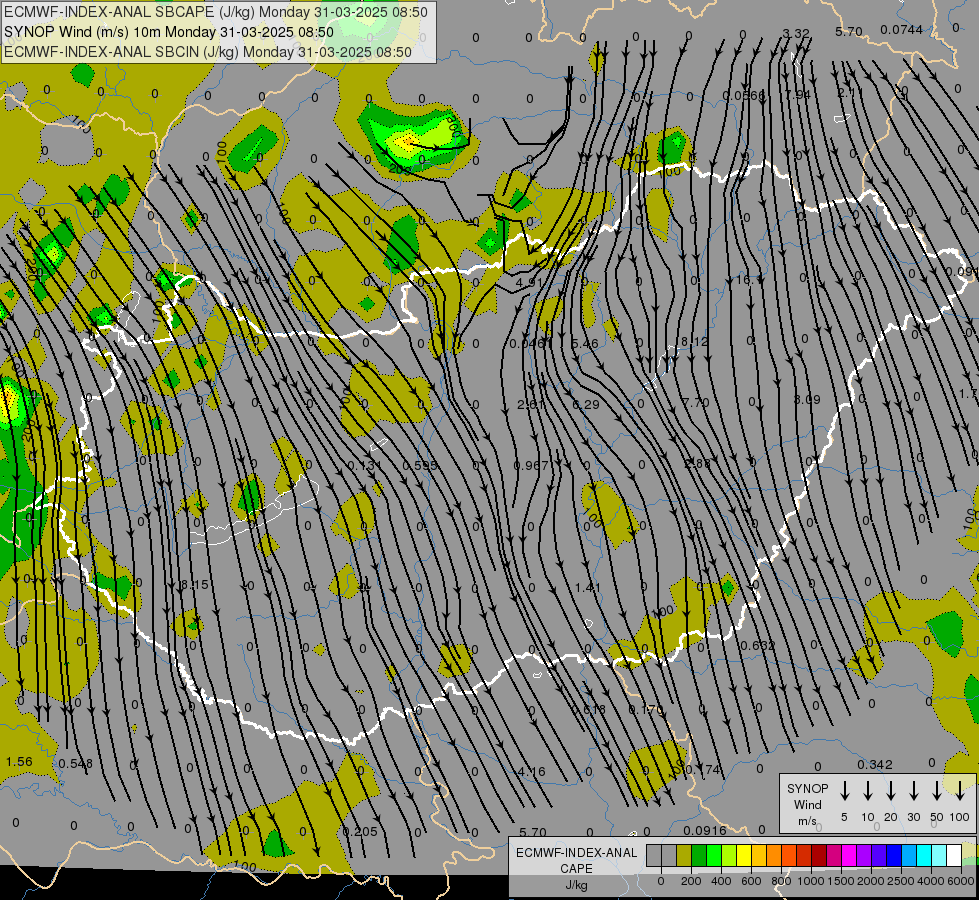Click the 50 m/s wind legend arrow

point(937,790)
